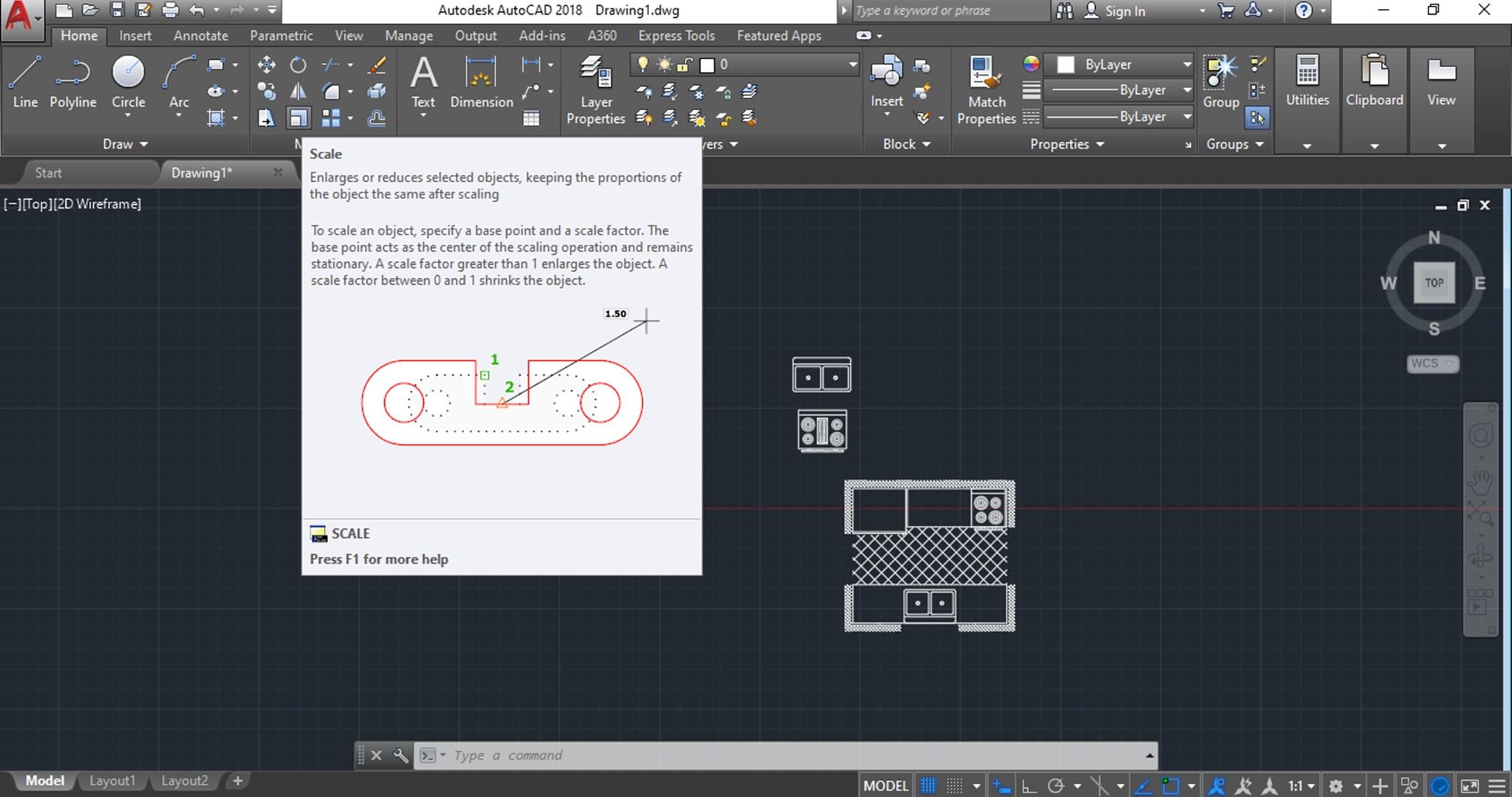Click the Save icon in quick access toolbar

[116, 10]
